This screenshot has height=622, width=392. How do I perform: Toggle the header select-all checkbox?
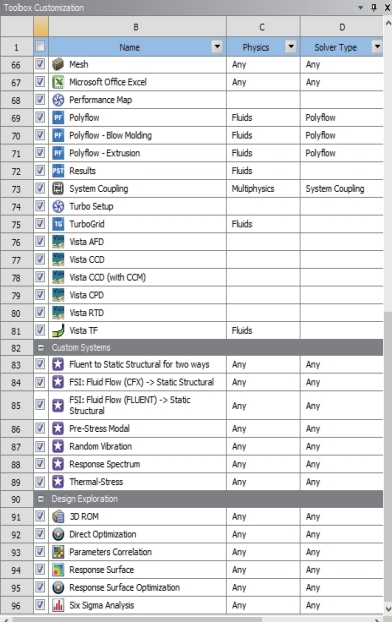(x=40, y=47)
